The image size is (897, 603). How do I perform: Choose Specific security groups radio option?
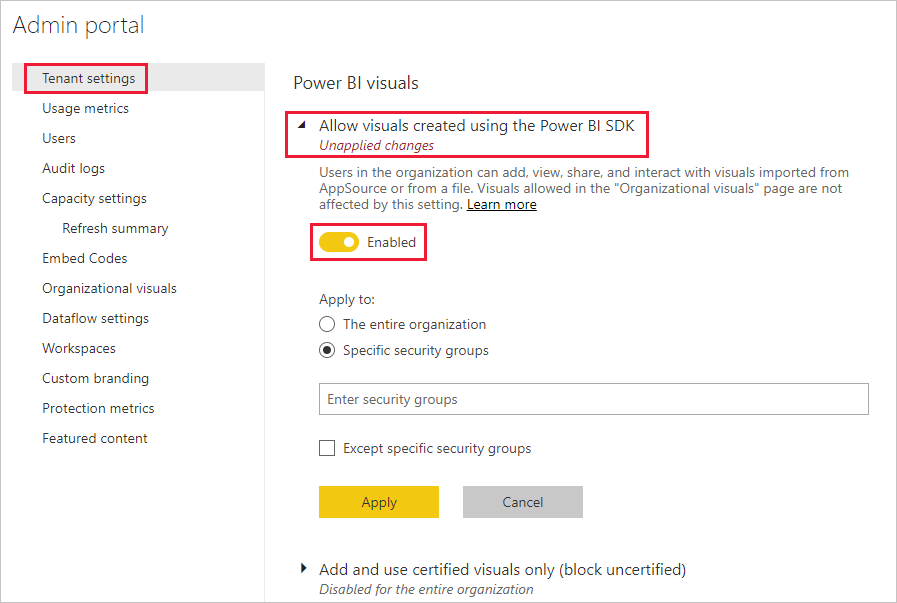point(327,350)
